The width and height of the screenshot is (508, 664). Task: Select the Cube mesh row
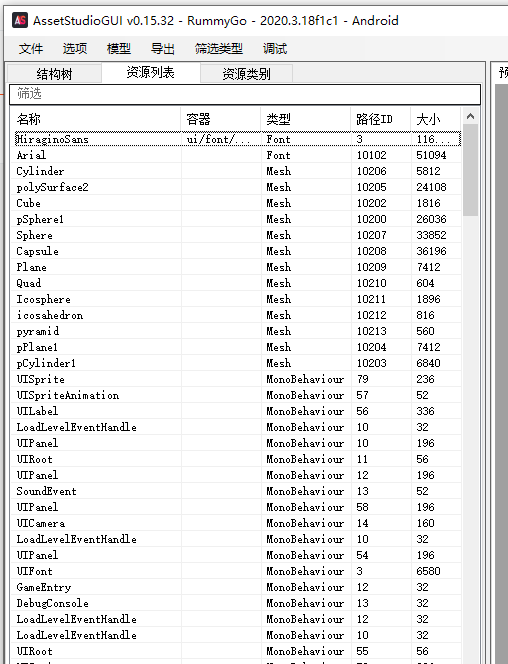237,203
